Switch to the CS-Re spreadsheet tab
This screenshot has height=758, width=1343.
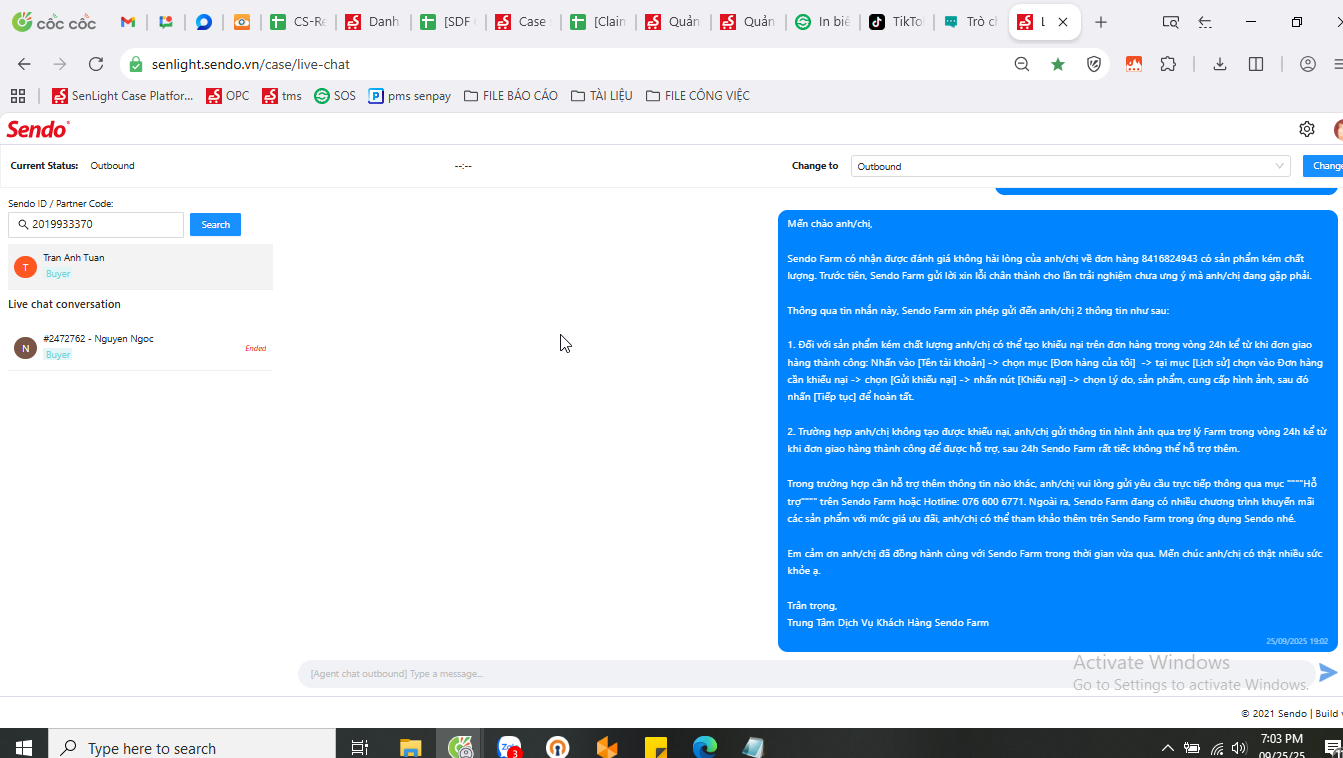click(298, 22)
